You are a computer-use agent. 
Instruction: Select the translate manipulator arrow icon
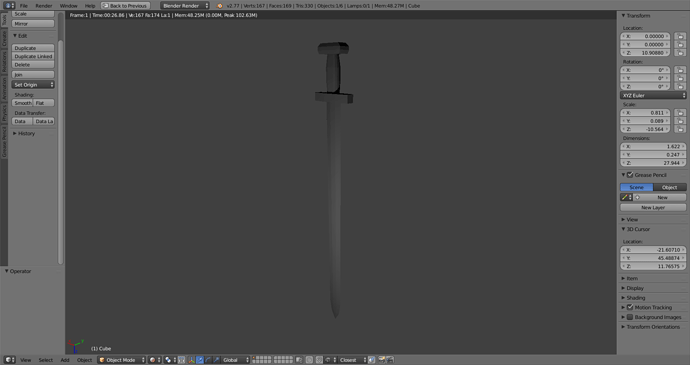pos(200,360)
